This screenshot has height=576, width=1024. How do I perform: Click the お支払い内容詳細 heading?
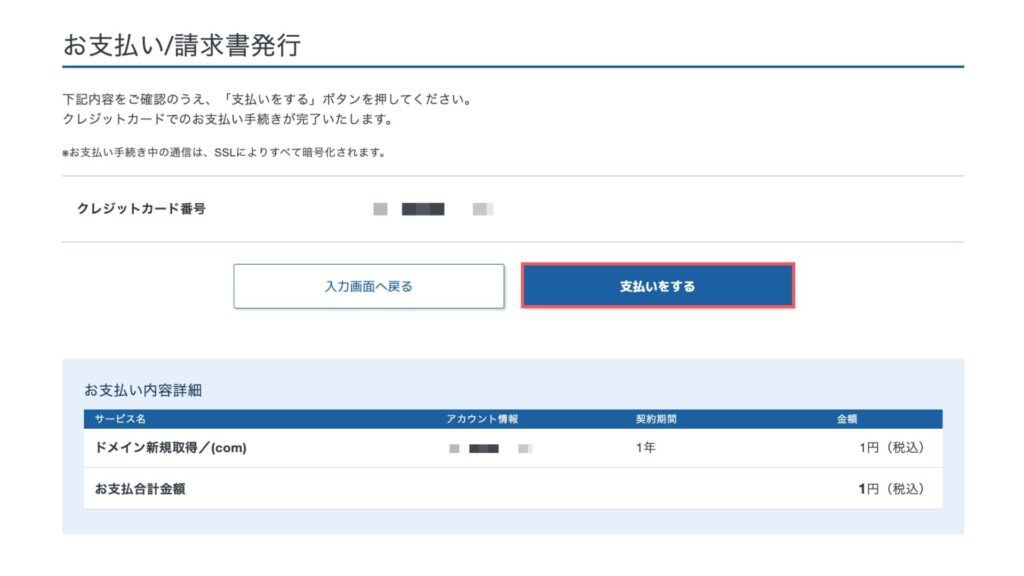tap(143, 390)
